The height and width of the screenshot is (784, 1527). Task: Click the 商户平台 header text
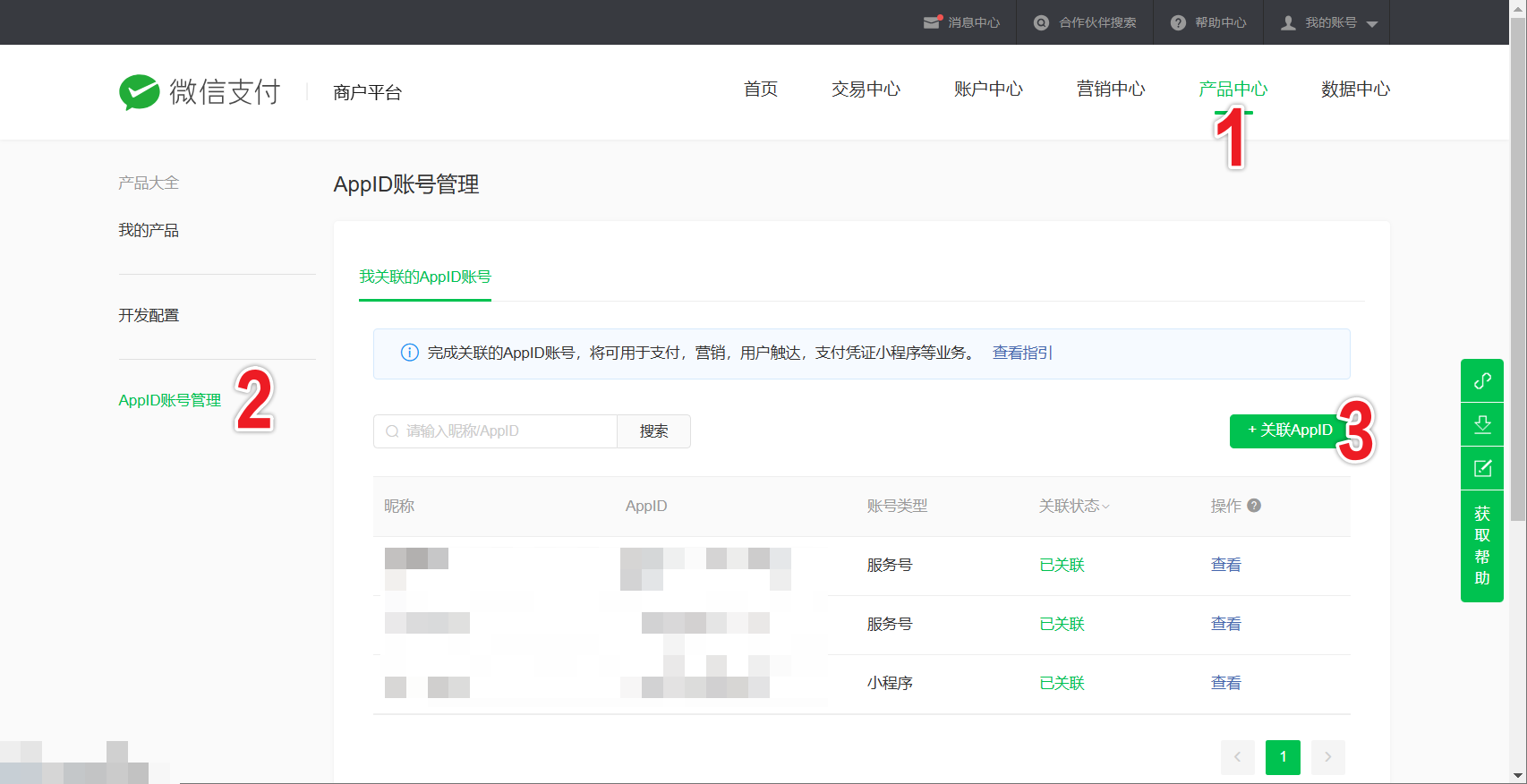[368, 92]
